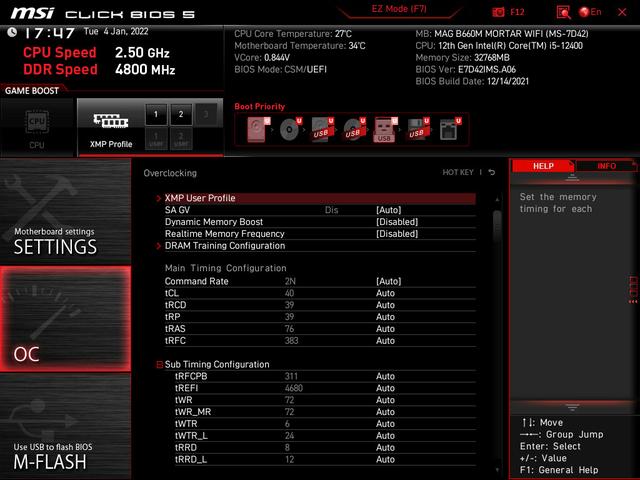
Task: Click the Boot Priority label
Action: pos(260,107)
